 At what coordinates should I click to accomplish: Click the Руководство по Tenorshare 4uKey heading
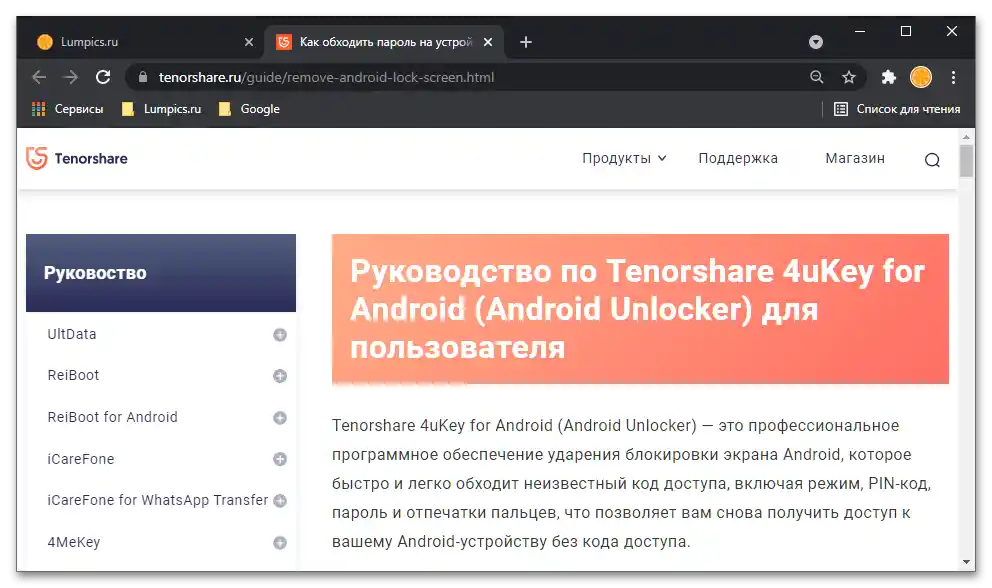click(638, 310)
